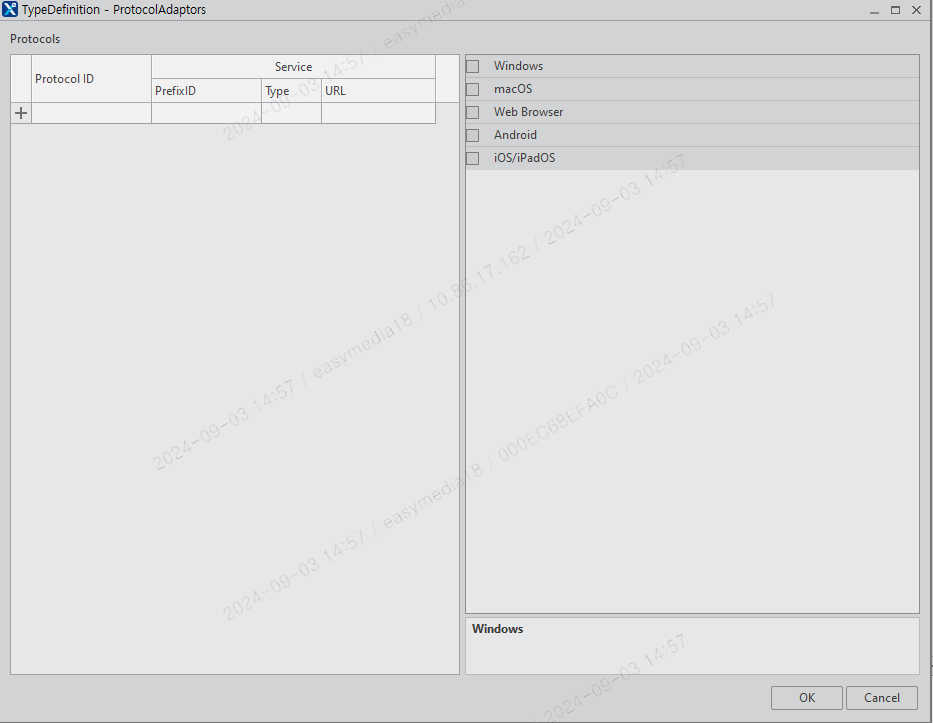
Task: Tick the Android platform checkbox
Action: pyautogui.click(x=471, y=134)
